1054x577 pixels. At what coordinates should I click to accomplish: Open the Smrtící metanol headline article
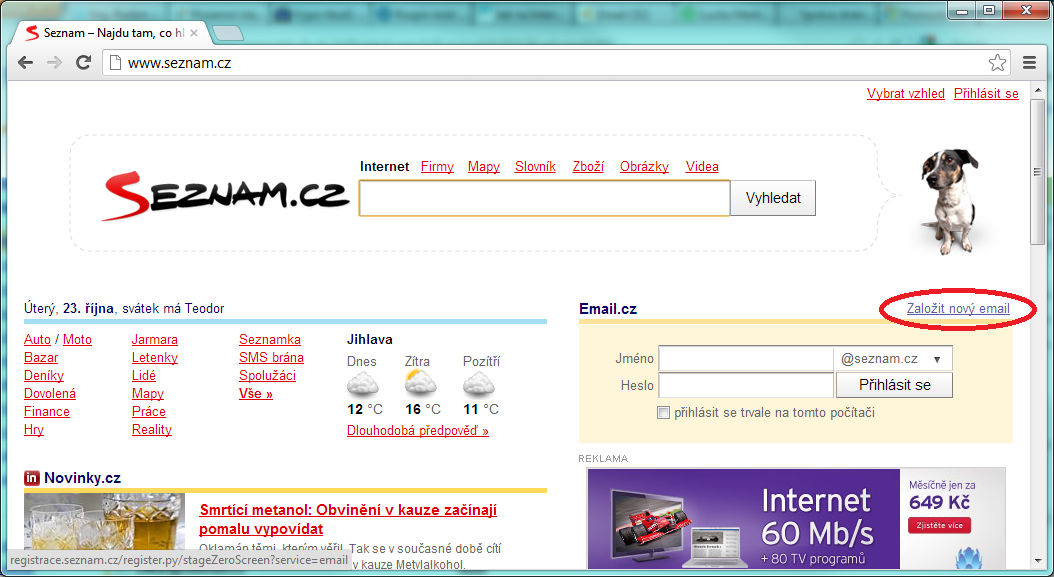(348, 519)
